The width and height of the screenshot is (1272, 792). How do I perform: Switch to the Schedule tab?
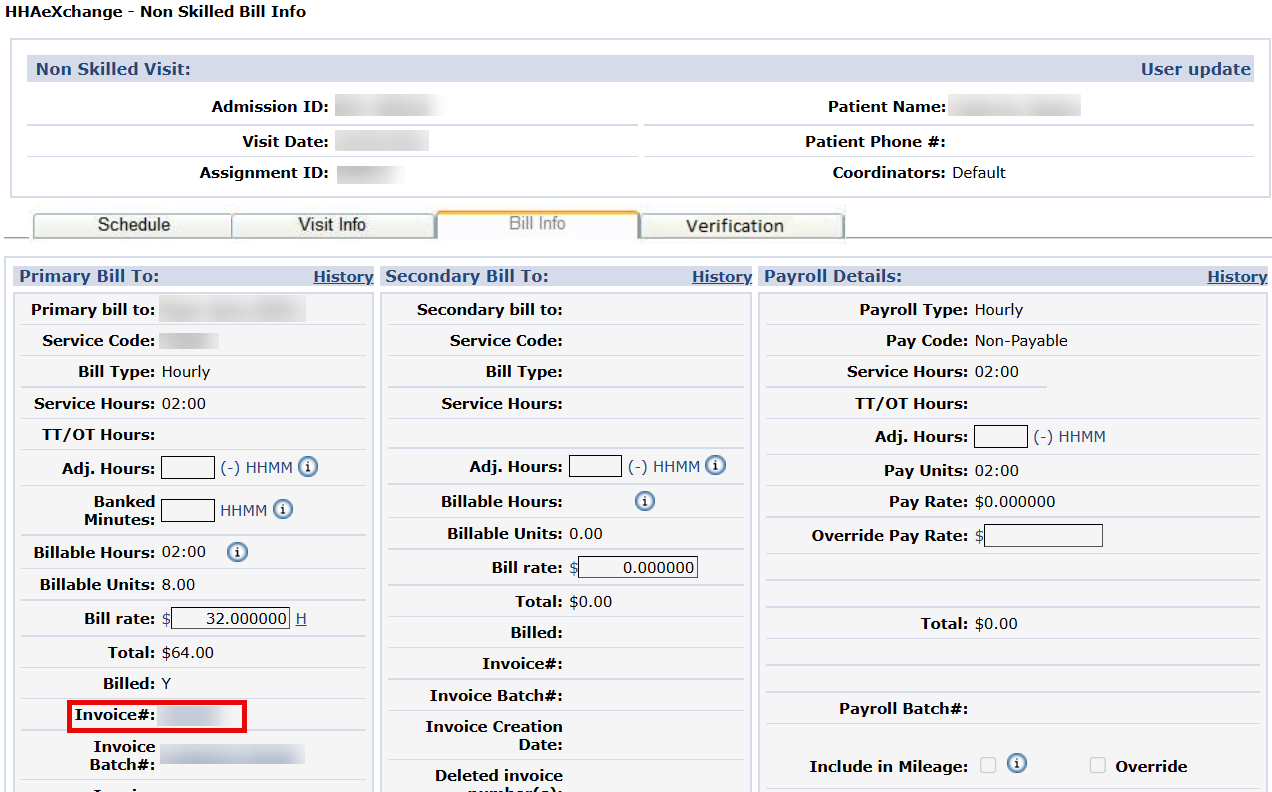pos(133,225)
